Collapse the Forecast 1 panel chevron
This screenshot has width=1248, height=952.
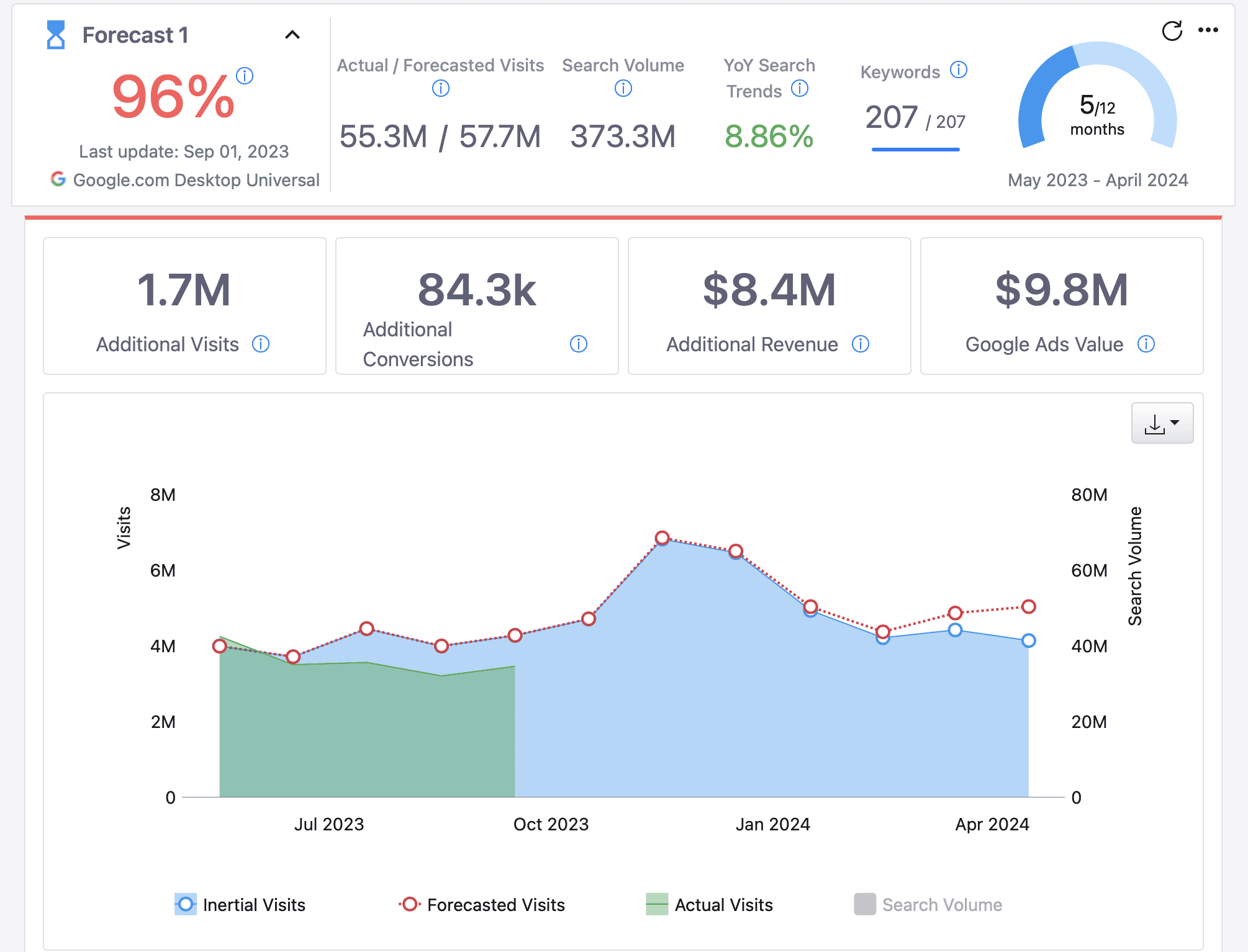point(292,35)
